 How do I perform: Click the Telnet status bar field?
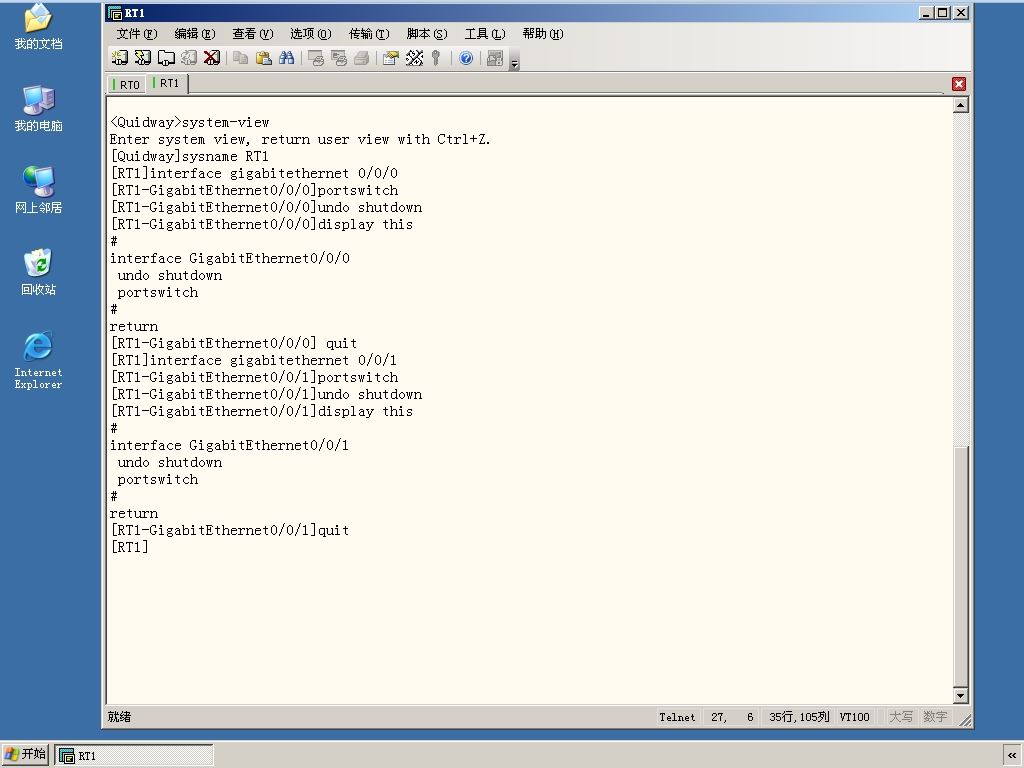click(677, 717)
